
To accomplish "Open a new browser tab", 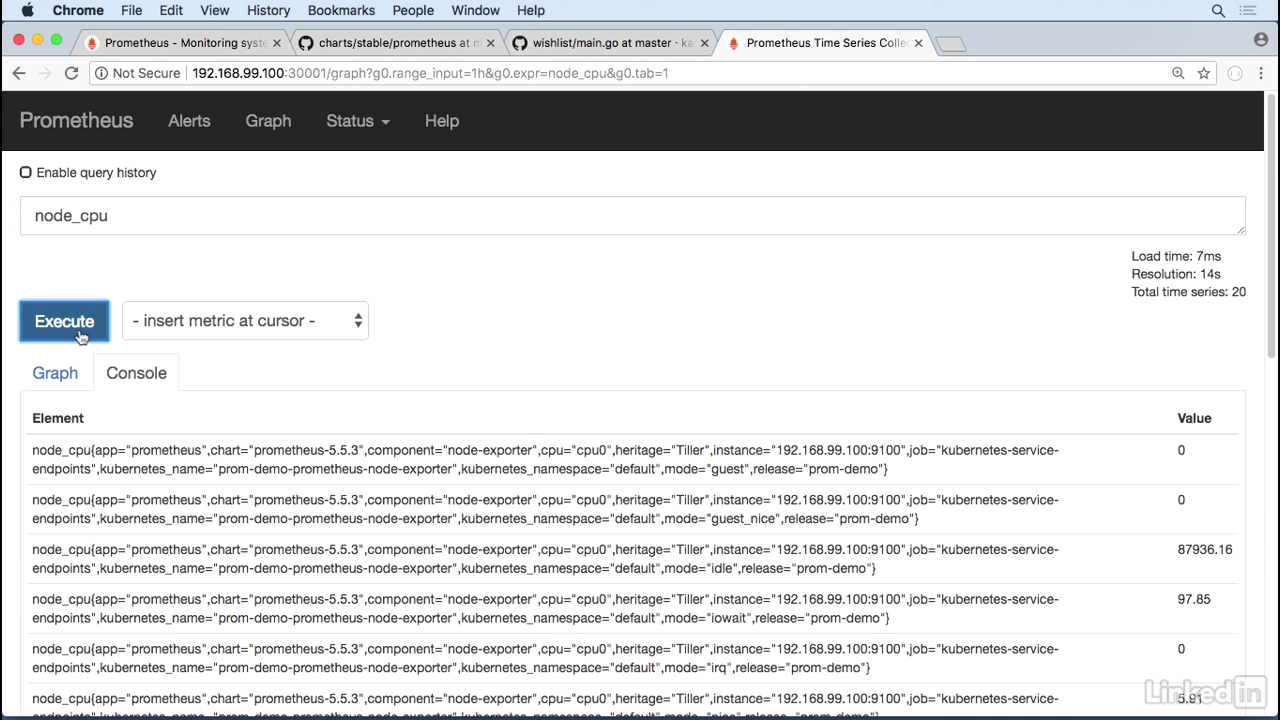I will tap(951, 44).
